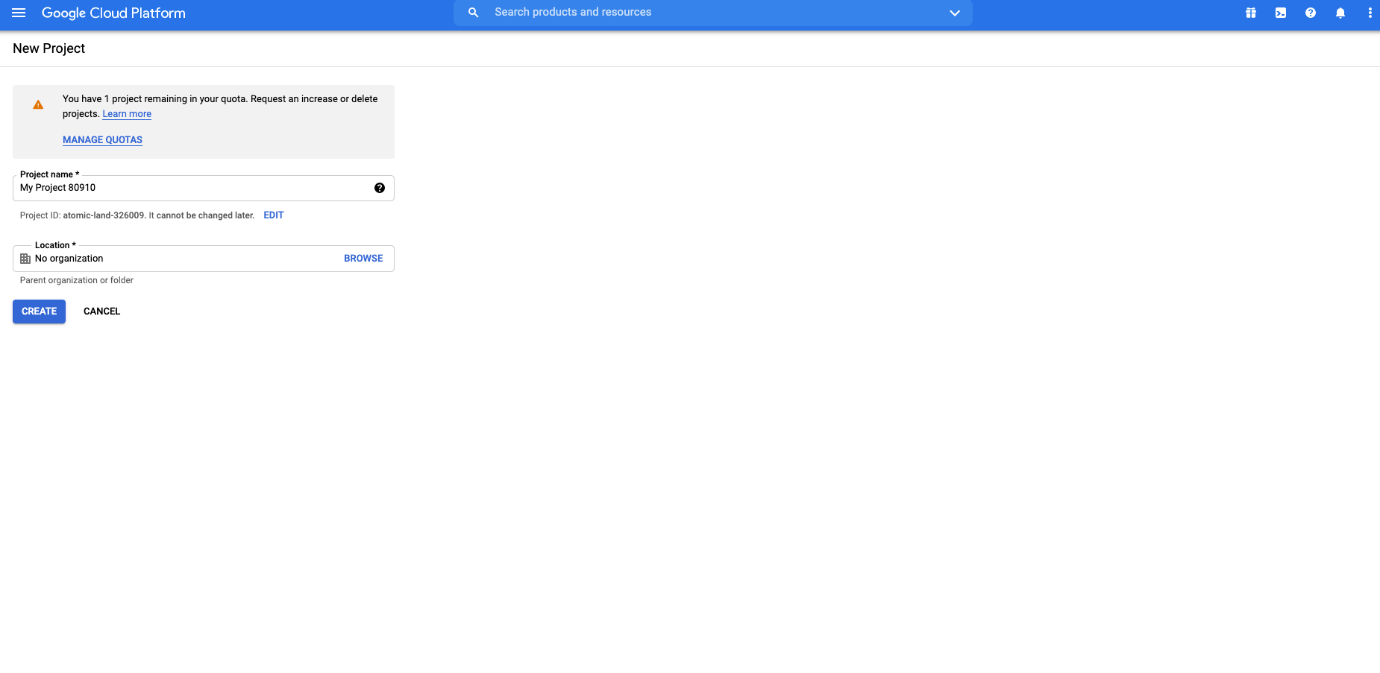Open the hamburger navigation menu
The height and width of the screenshot is (673, 1380).
pos(18,13)
